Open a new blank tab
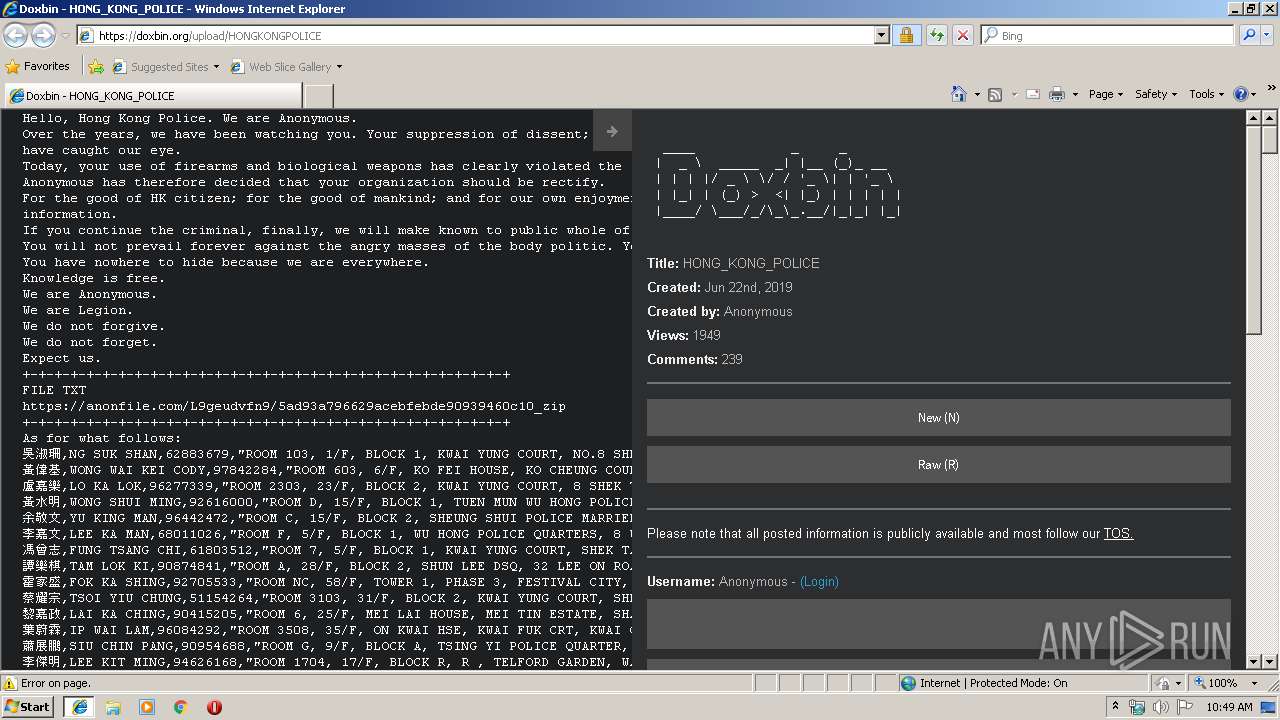Screen dimensions: 1280x720 pos(318,96)
